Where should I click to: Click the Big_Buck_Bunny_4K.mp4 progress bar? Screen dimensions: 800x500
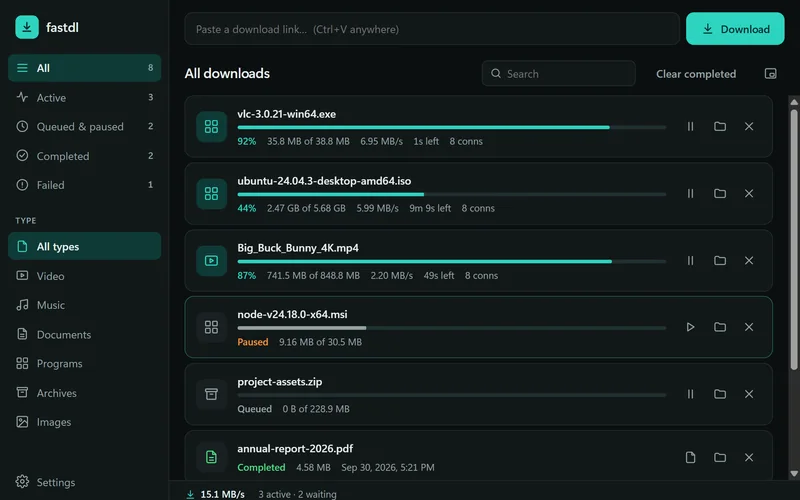pos(452,262)
